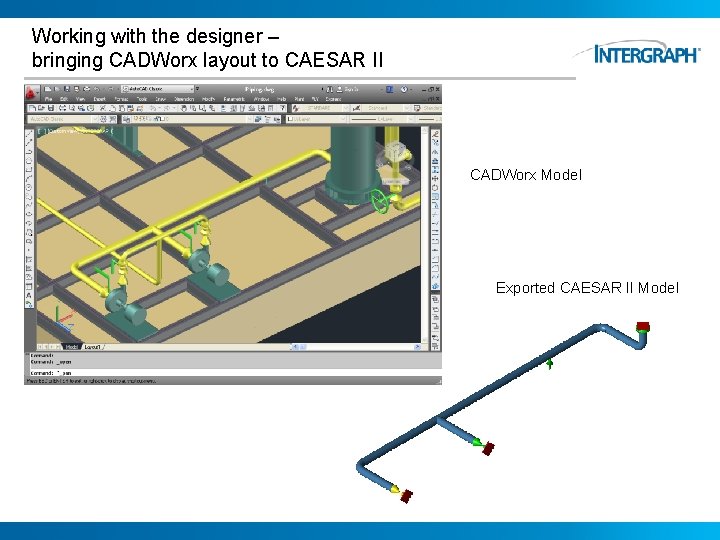Click the Erase tool in Modify toolbar

(435, 134)
